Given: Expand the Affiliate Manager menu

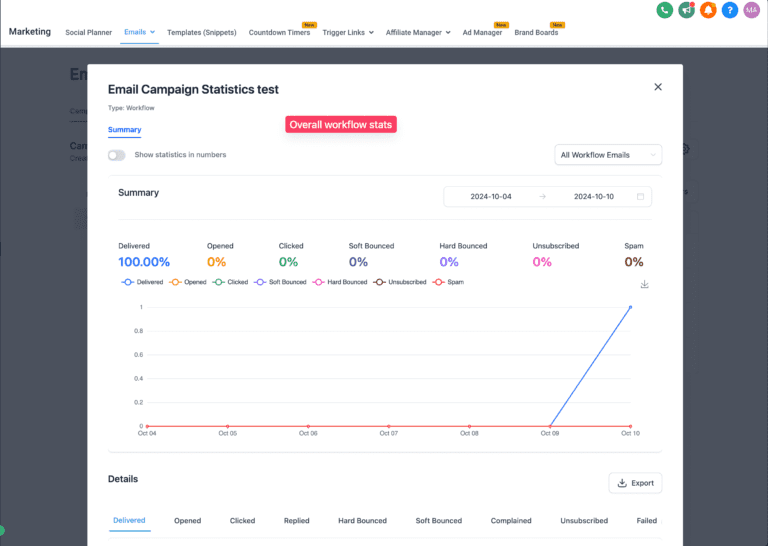Looking at the screenshot, I should tap(418, 32).
